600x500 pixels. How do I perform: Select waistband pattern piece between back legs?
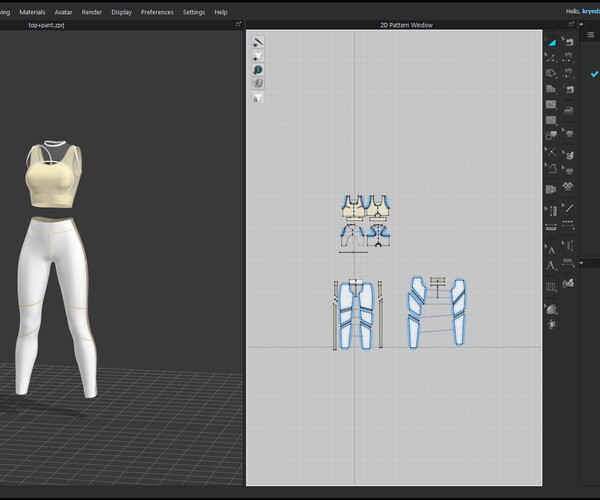pyautogui.click(x=437, y=282)
